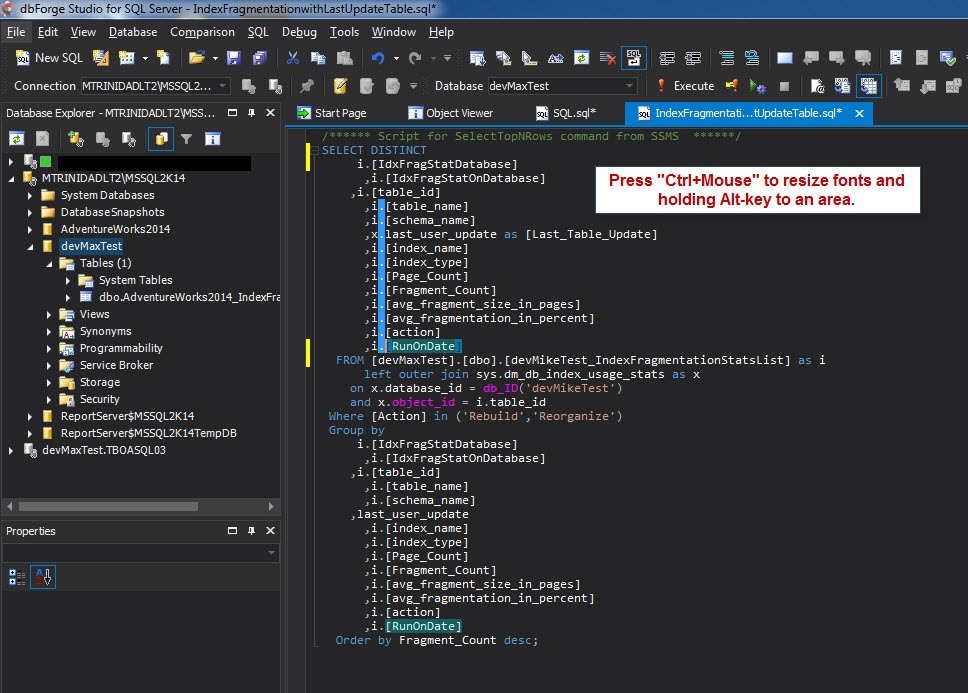Click the red X Delete lines toolbar icon

coord(607,58)
